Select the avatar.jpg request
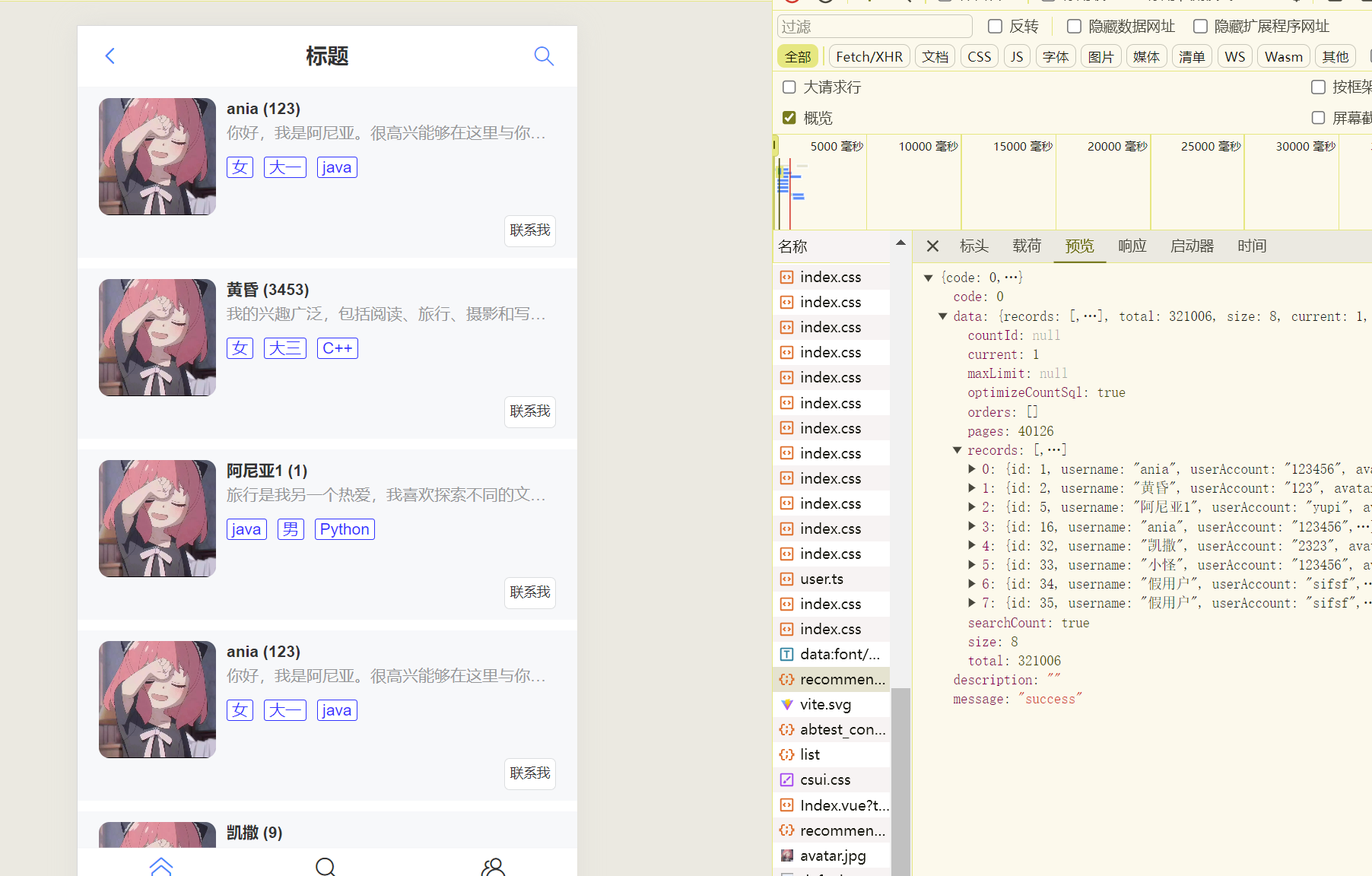 [x=831, y=855]
